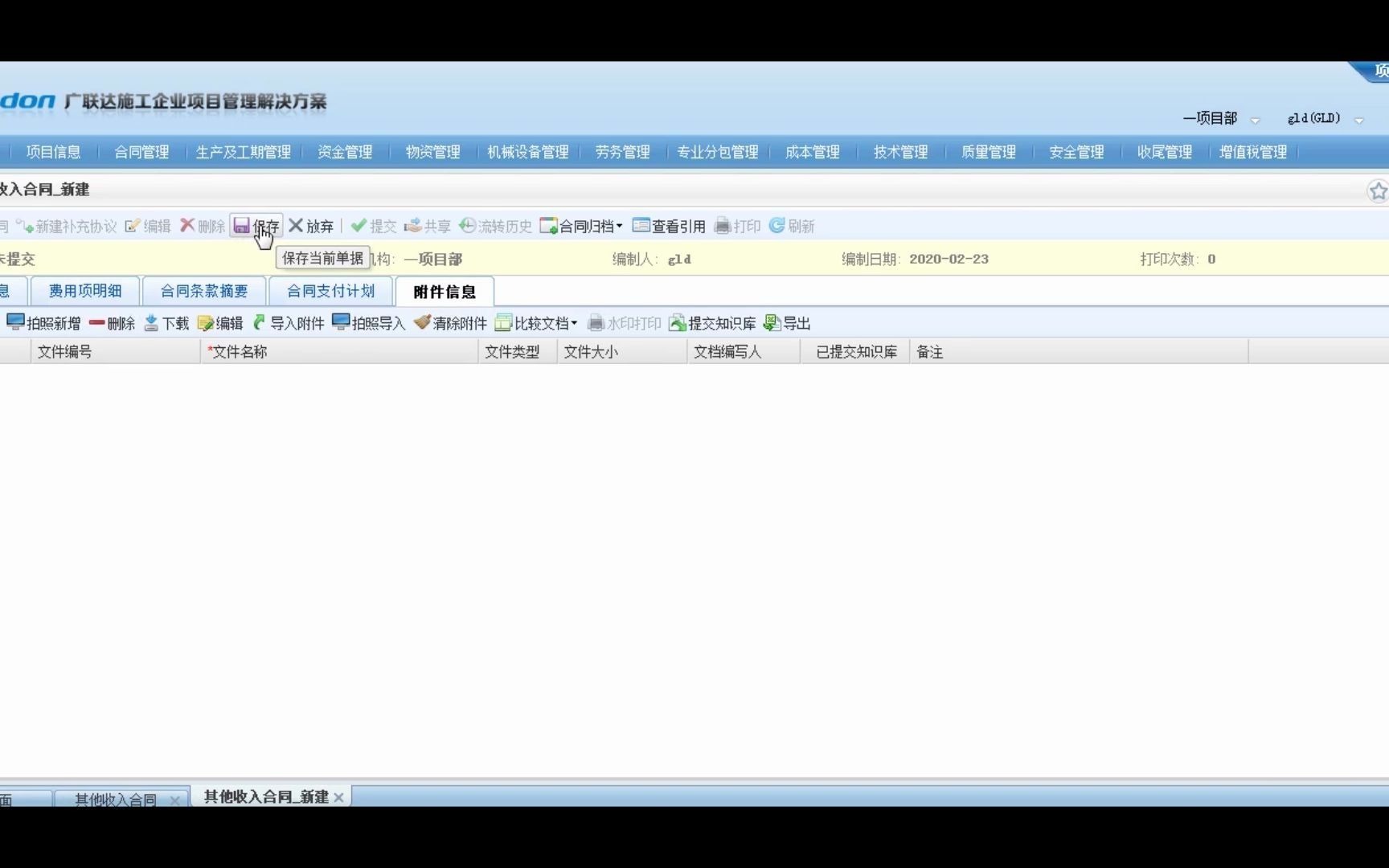
Task: Open 成本管理 menu
Action: click(812, 152)
